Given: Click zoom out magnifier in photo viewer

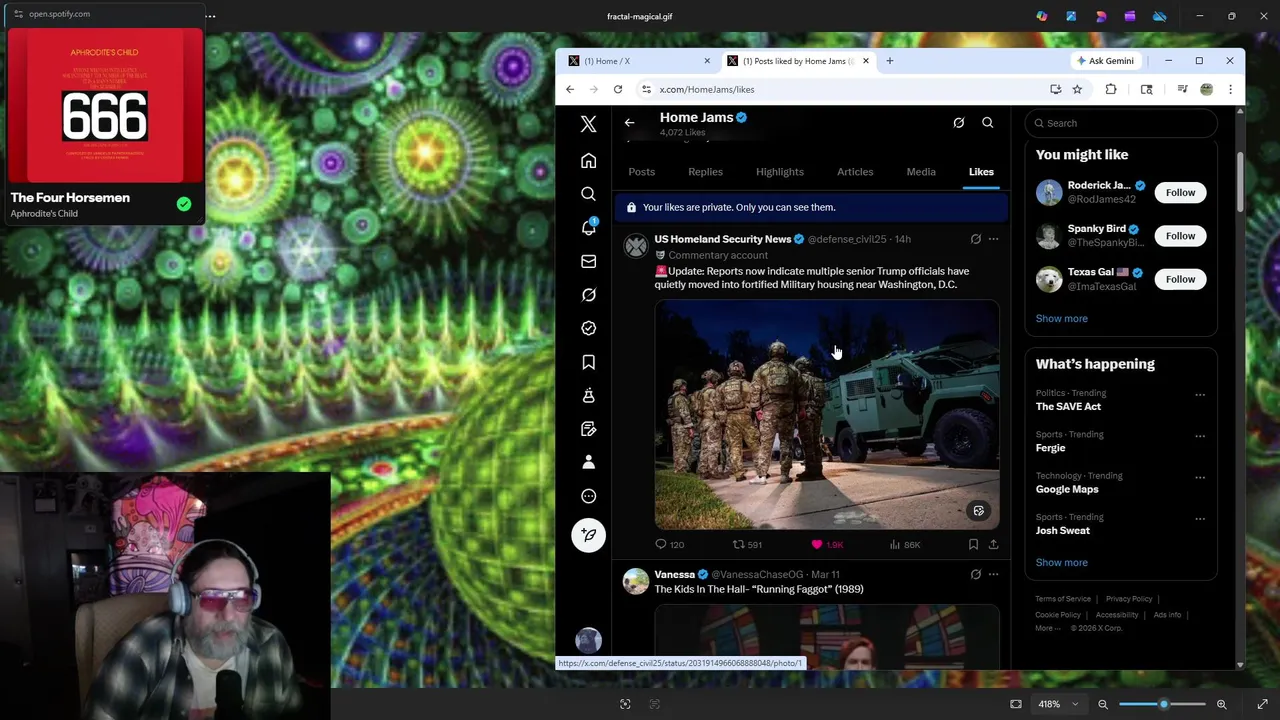Looking at the screenshot, I should tap(1103, 704).
